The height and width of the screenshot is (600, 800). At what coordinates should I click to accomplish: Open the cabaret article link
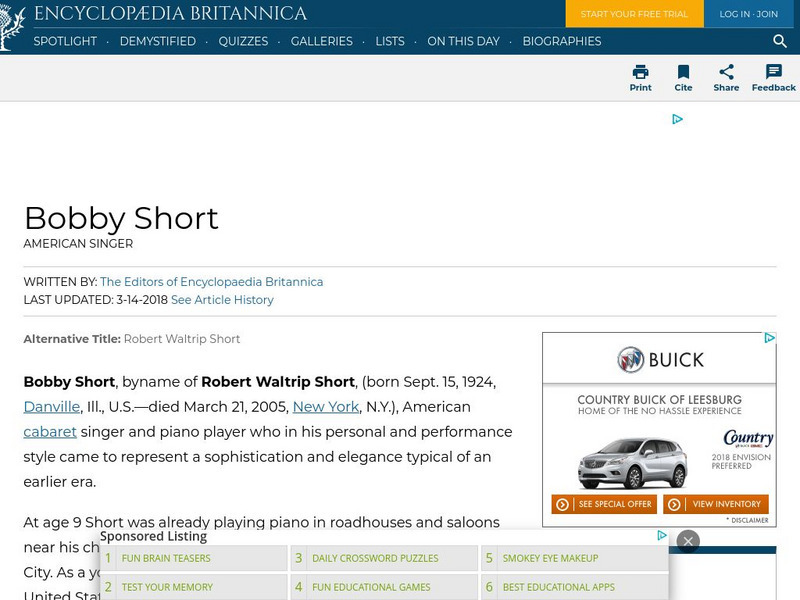click(x=50, y=432)
